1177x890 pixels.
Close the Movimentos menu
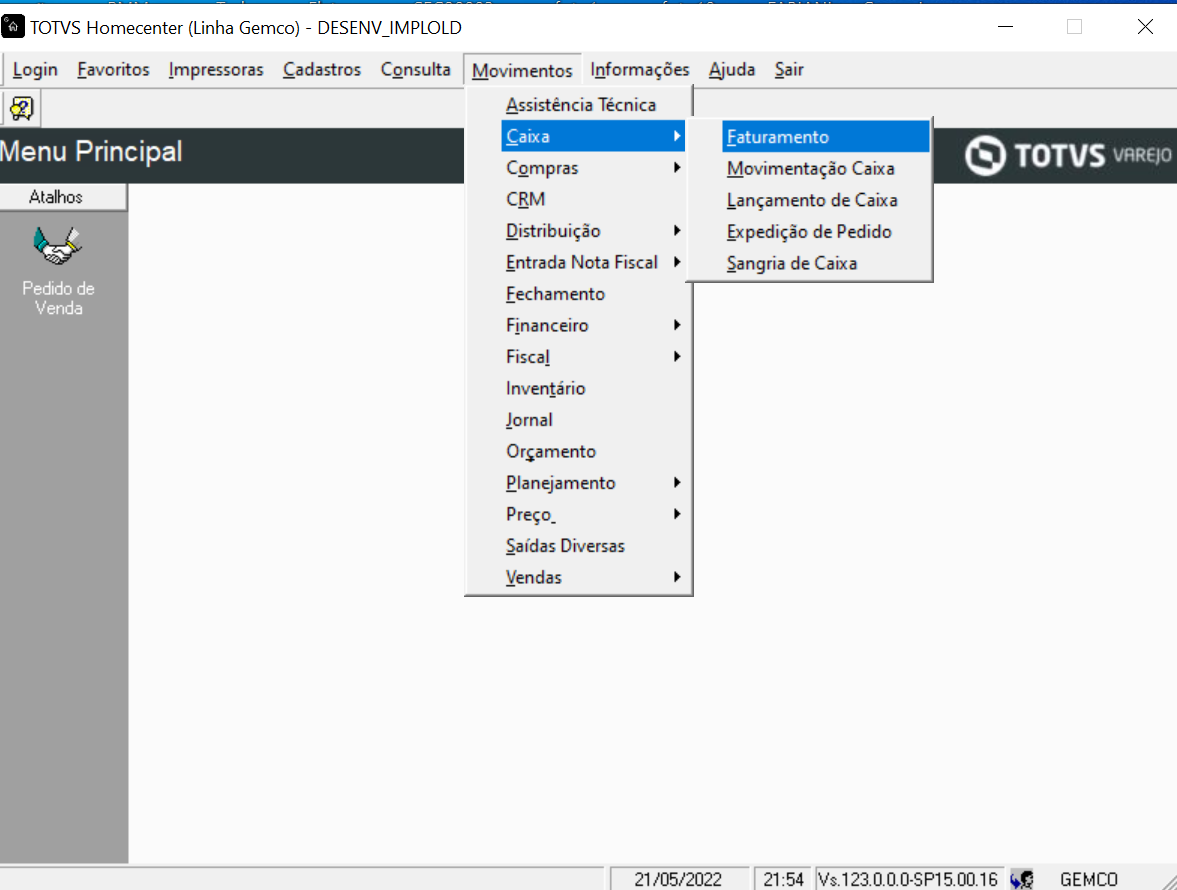click(522, 71)
